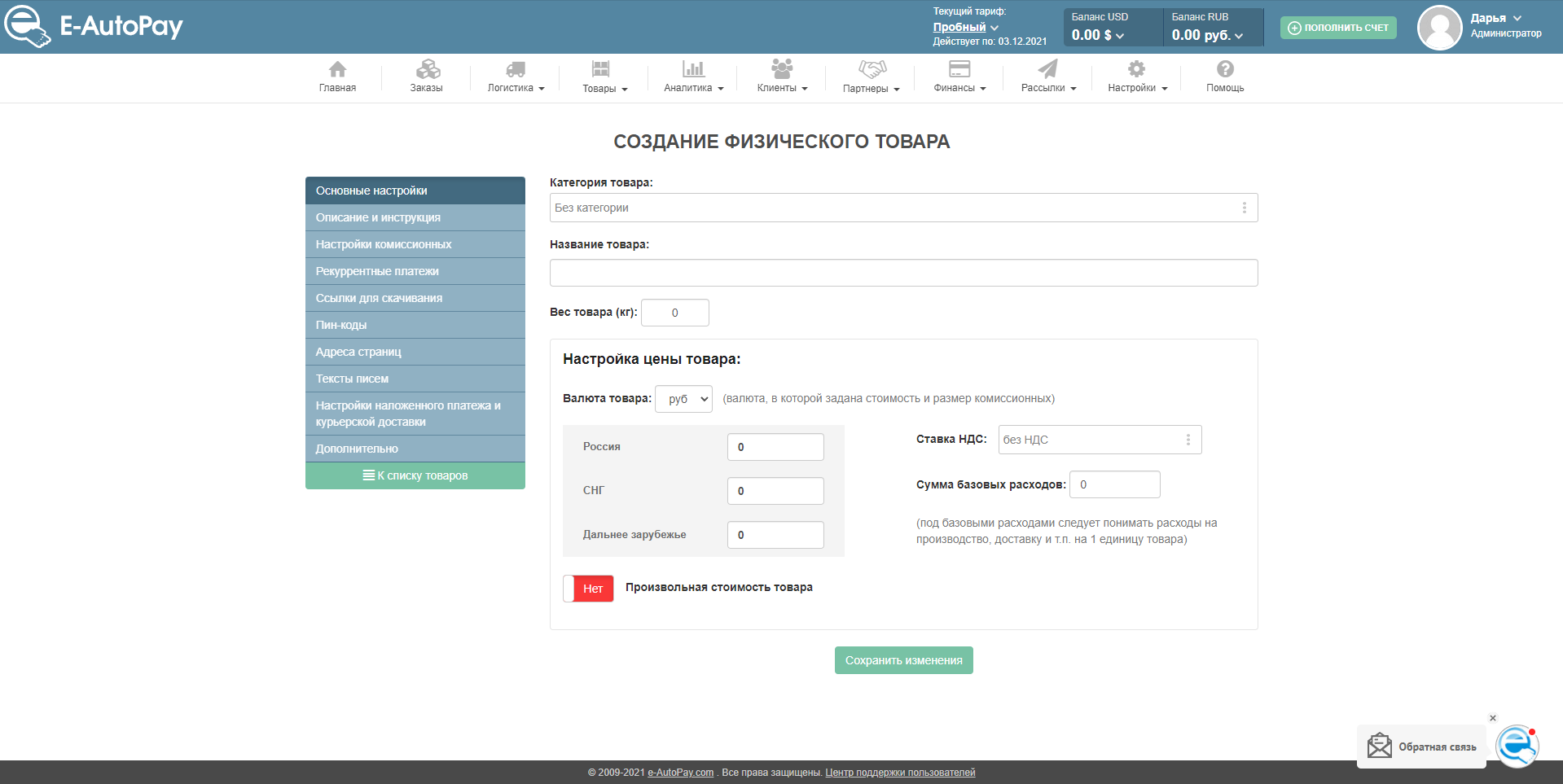Open the Помощь question mark icon

point(1225,69)
